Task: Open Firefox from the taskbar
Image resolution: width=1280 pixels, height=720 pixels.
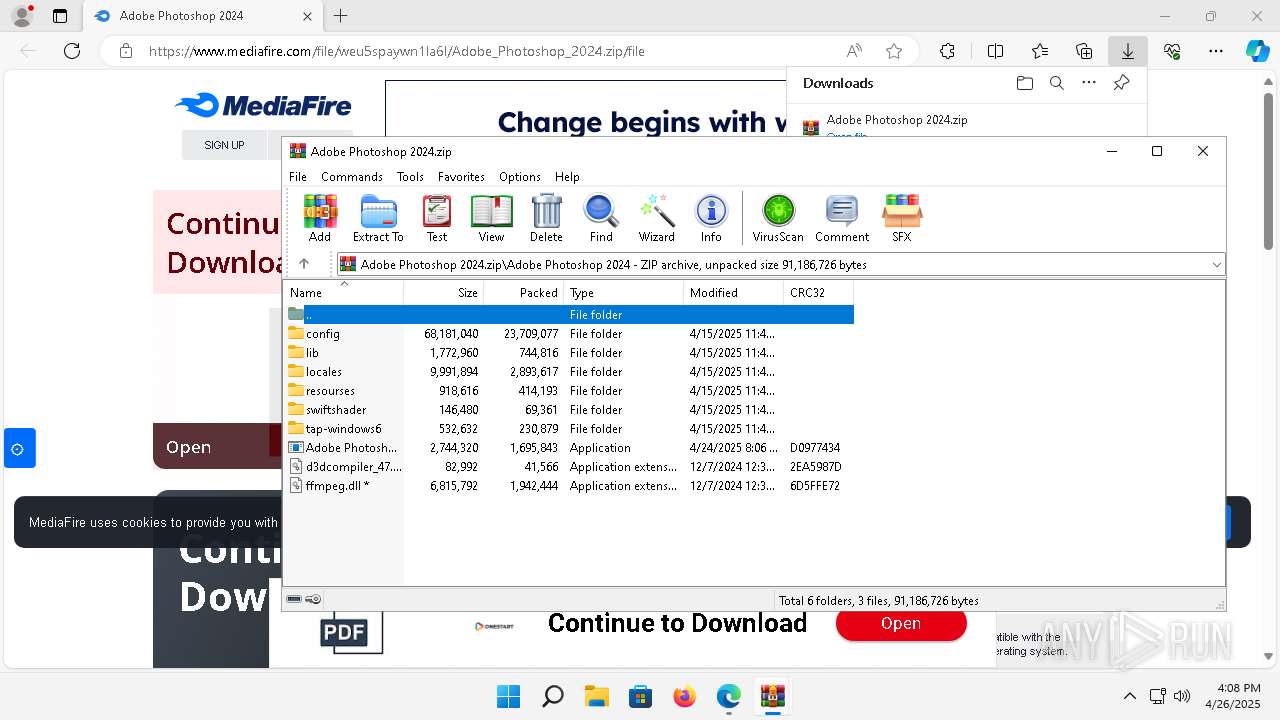Action: [x=684, y=696]
